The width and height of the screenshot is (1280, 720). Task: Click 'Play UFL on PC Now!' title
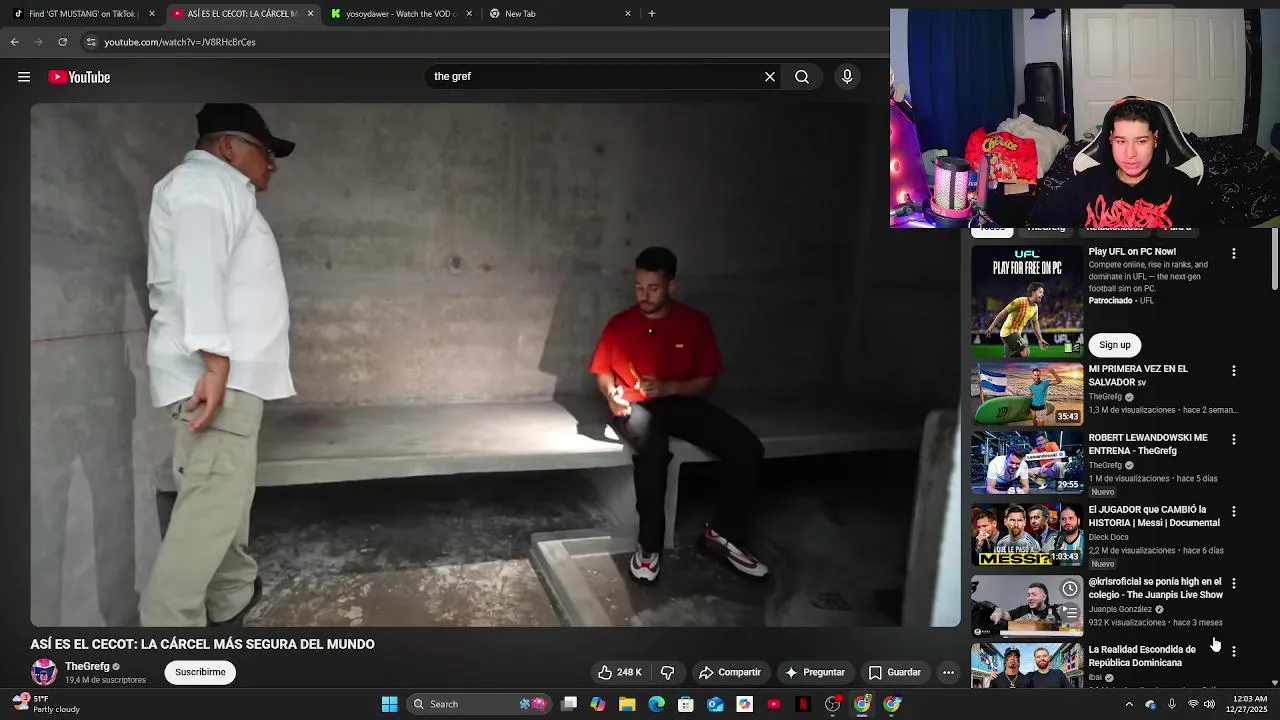click(x=1132, y=252)
